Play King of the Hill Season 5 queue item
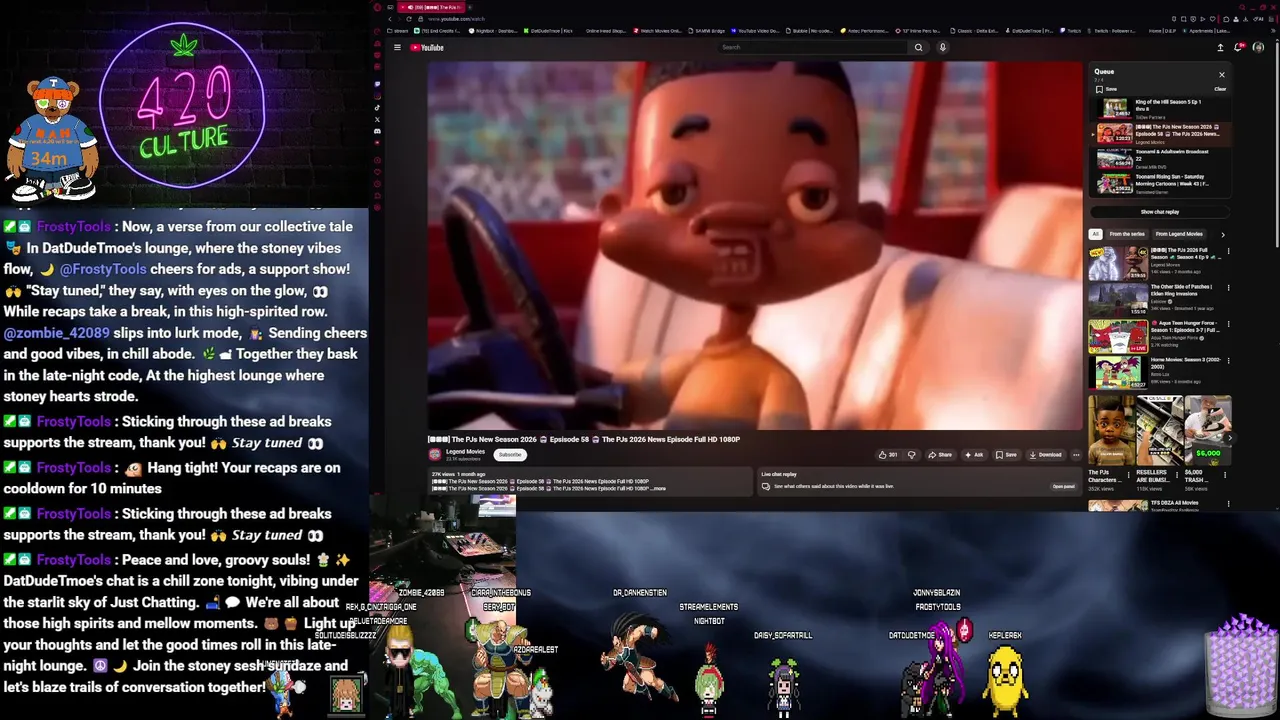This screenshot has height=720, width=1280. pos(1160,108)
